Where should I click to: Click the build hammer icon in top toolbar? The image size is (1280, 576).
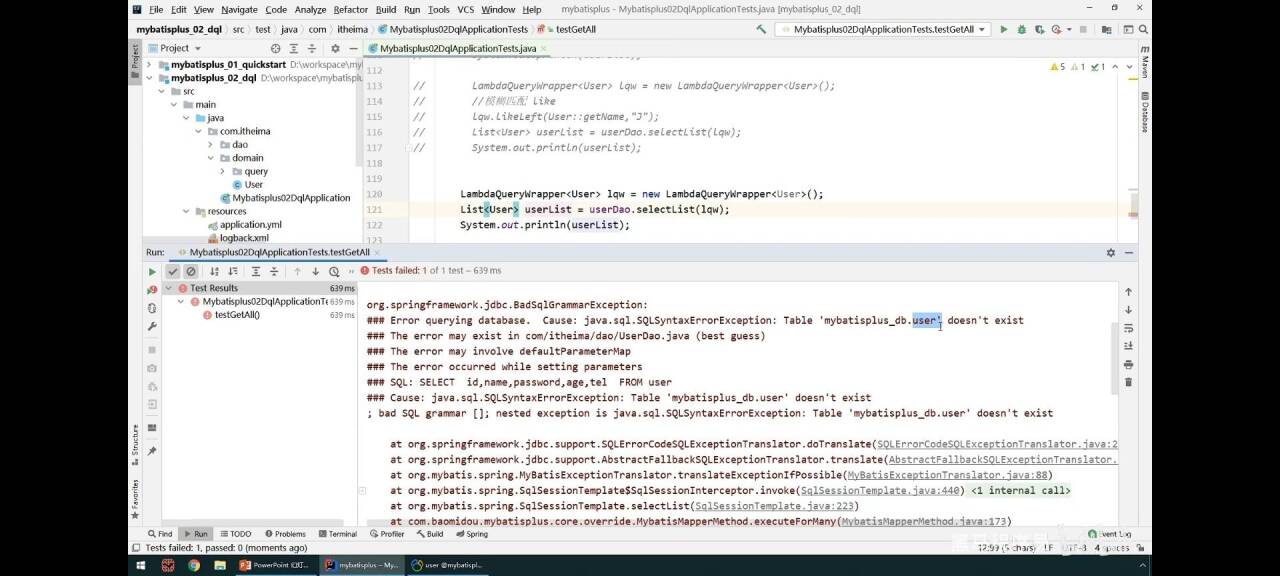(762, 29)
